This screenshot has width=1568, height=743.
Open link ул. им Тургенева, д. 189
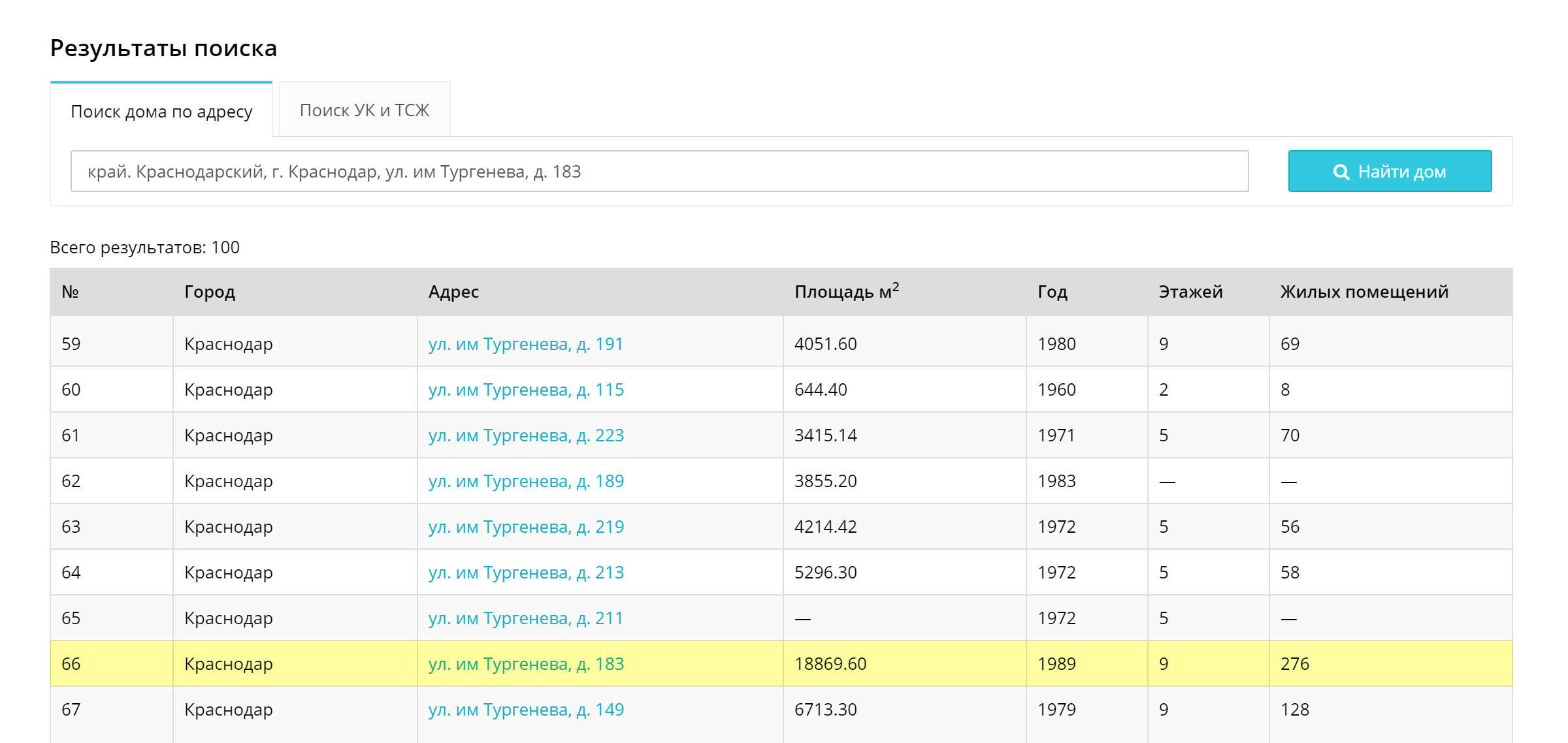click(x=525, y=481)
